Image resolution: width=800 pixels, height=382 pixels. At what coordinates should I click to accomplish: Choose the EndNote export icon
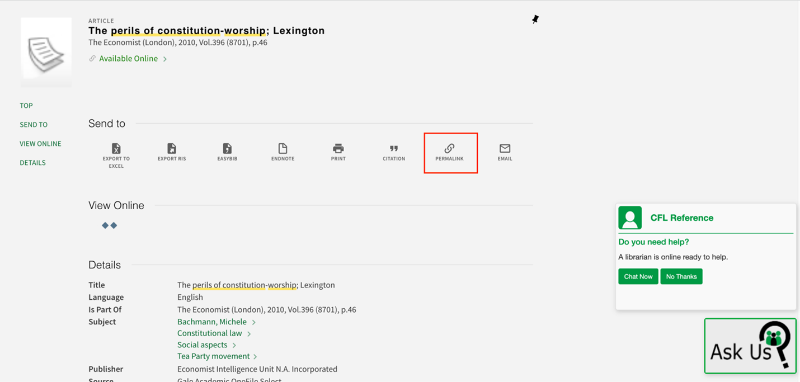point(283,148)
